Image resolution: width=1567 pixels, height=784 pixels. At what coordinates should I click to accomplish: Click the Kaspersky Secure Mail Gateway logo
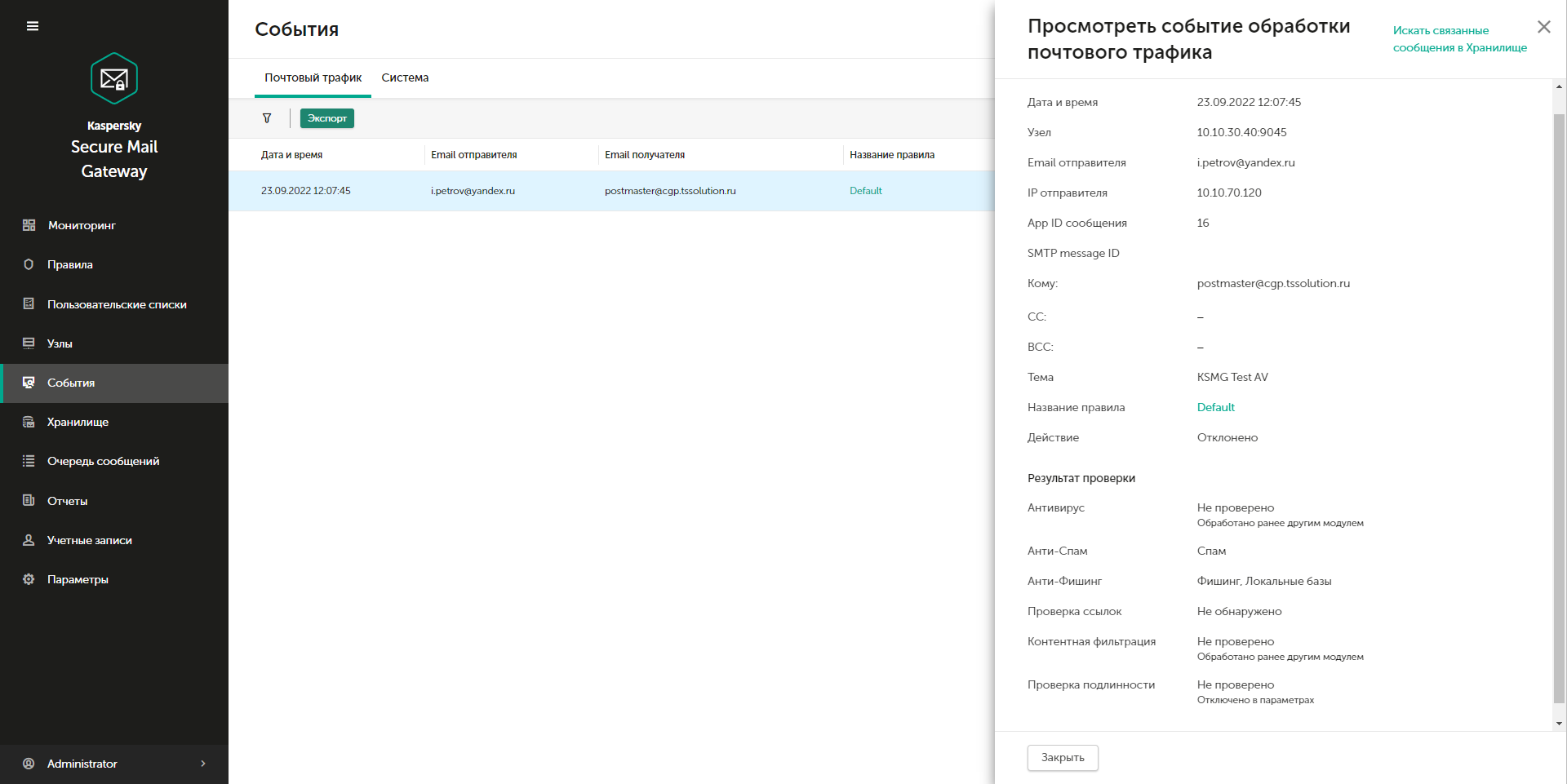tap(114, 78)
